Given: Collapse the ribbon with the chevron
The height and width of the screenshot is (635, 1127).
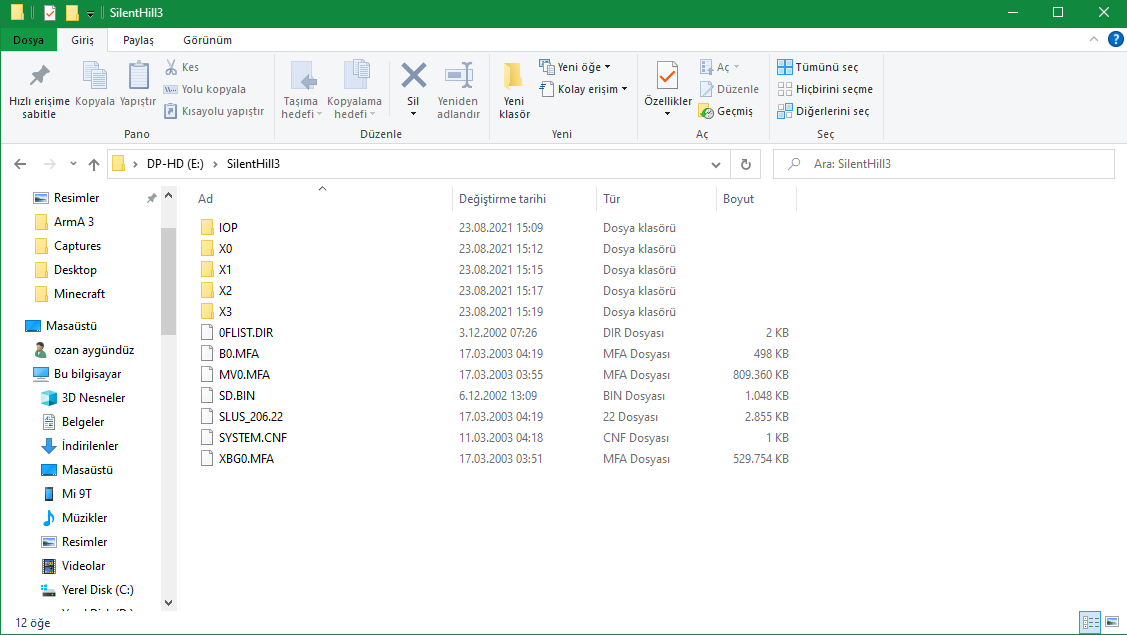Looking at the screenshot, I should pos(1093,40).
